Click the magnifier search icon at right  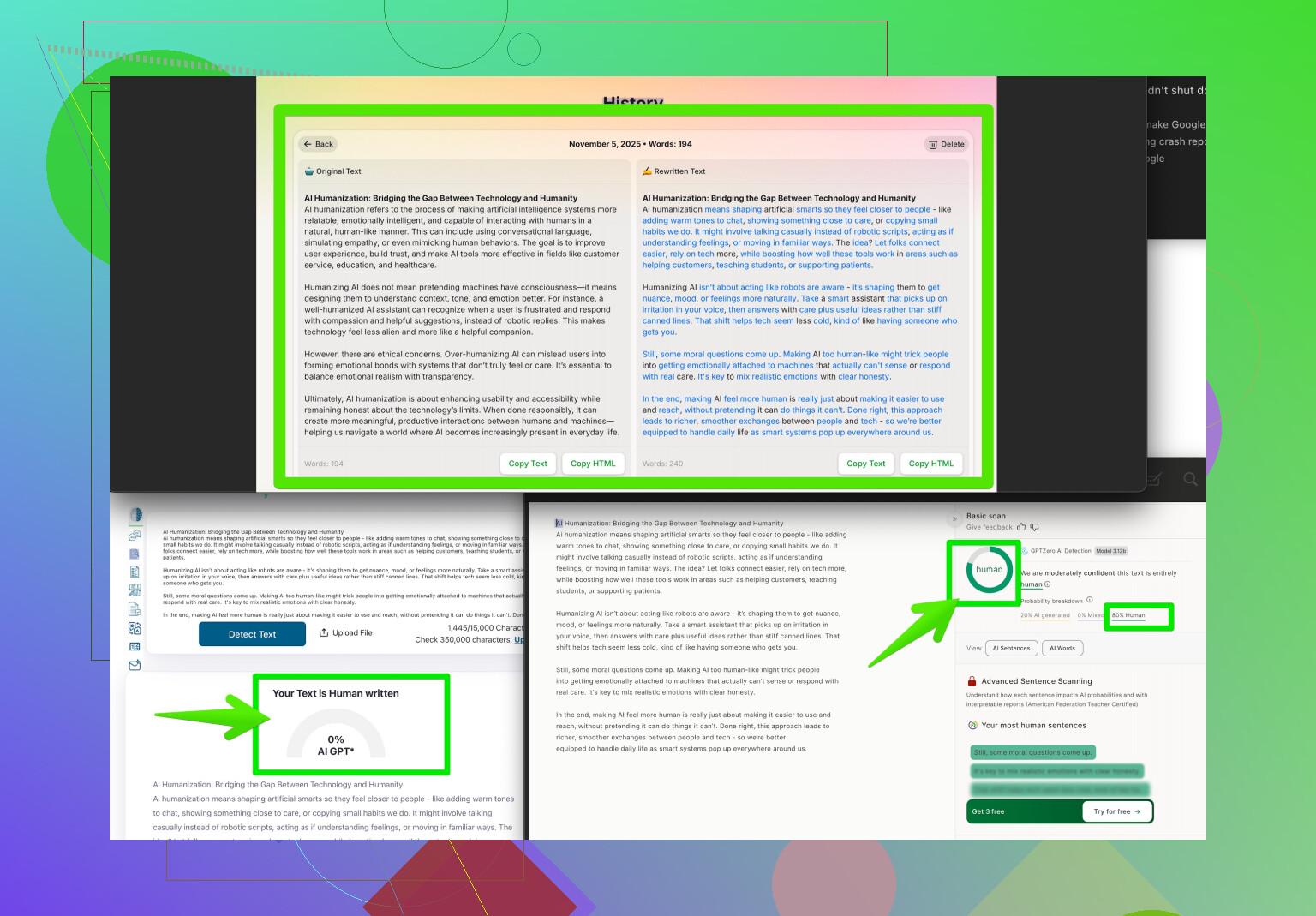pos(1190,479)
